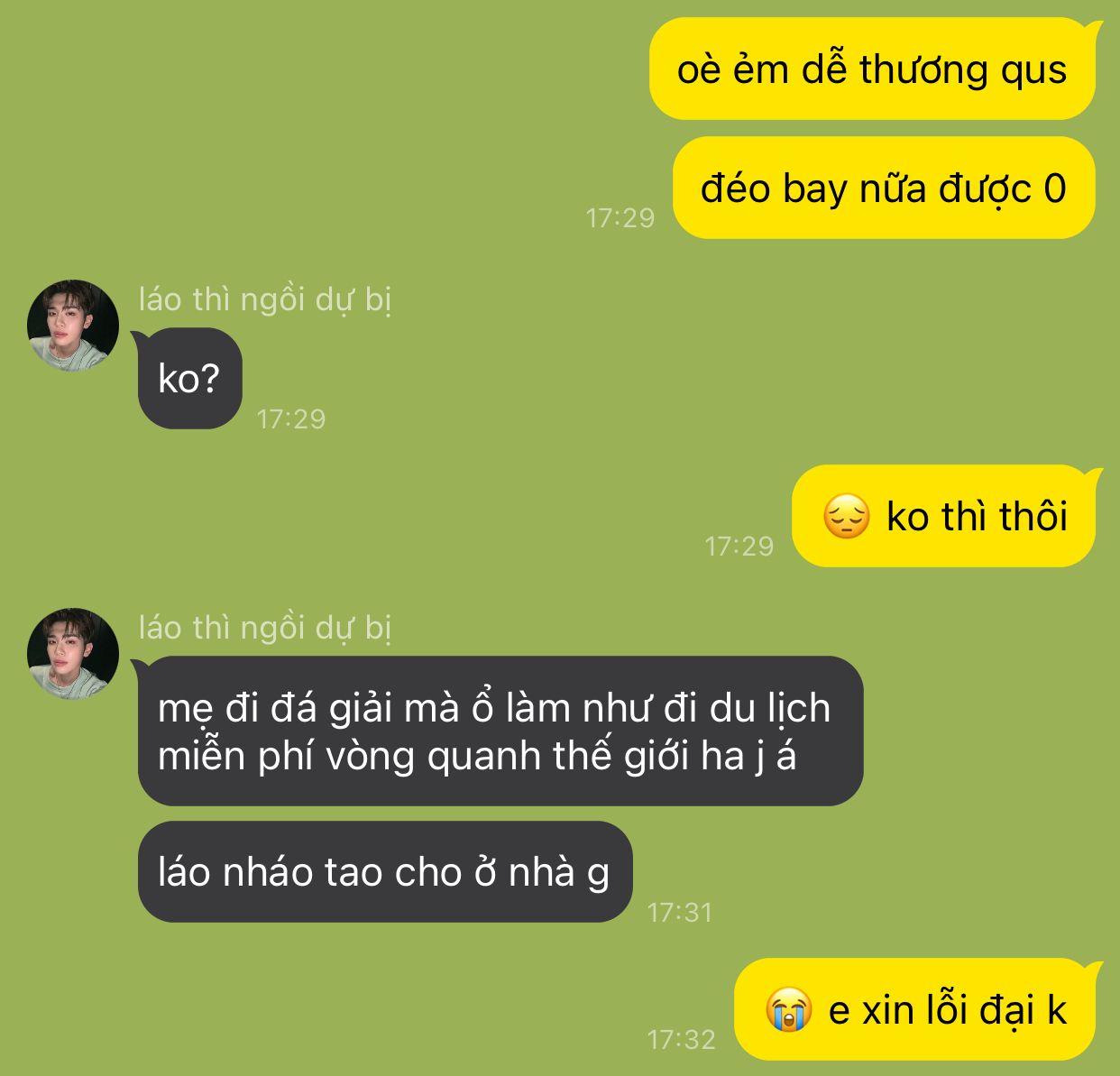Viewport: 1120px width, 1076px height.
Task: Tap the gray "ko?" message bubble
Action: point(189,378)
